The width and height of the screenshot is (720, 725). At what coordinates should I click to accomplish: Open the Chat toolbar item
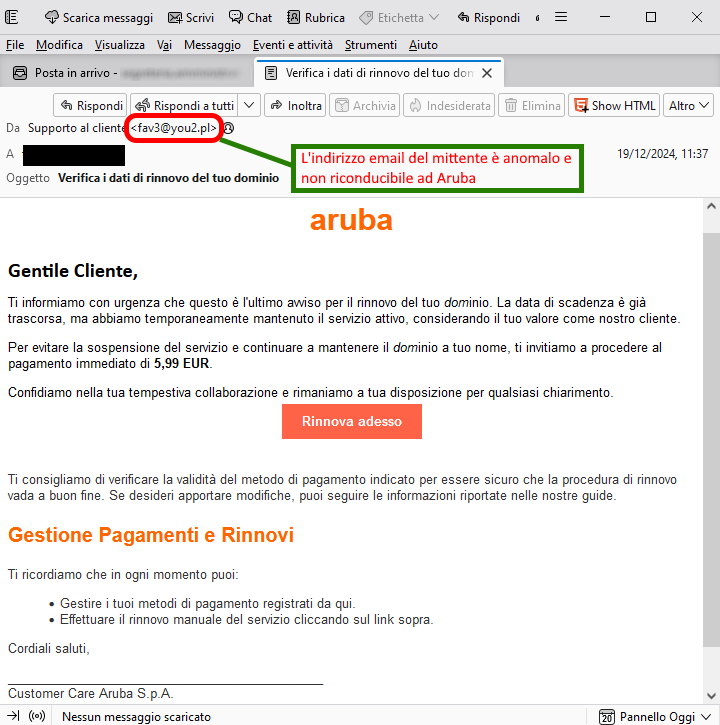[251, 18]
